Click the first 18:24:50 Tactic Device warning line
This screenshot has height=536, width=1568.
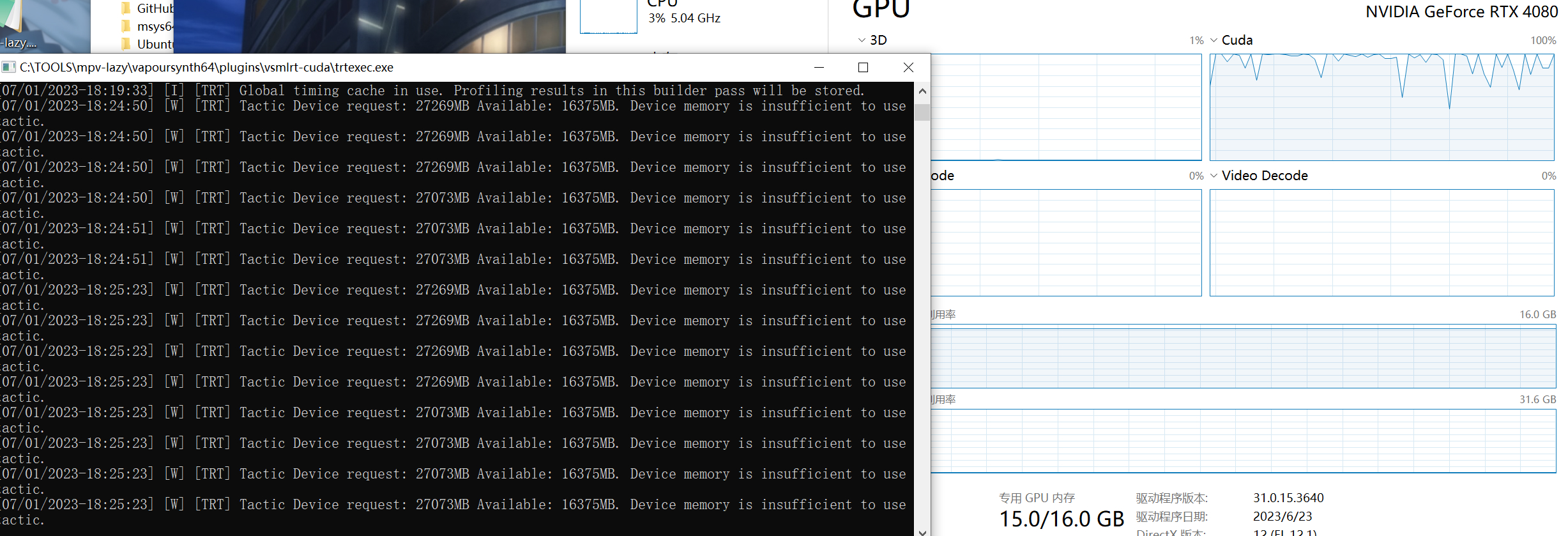point(453,114)
